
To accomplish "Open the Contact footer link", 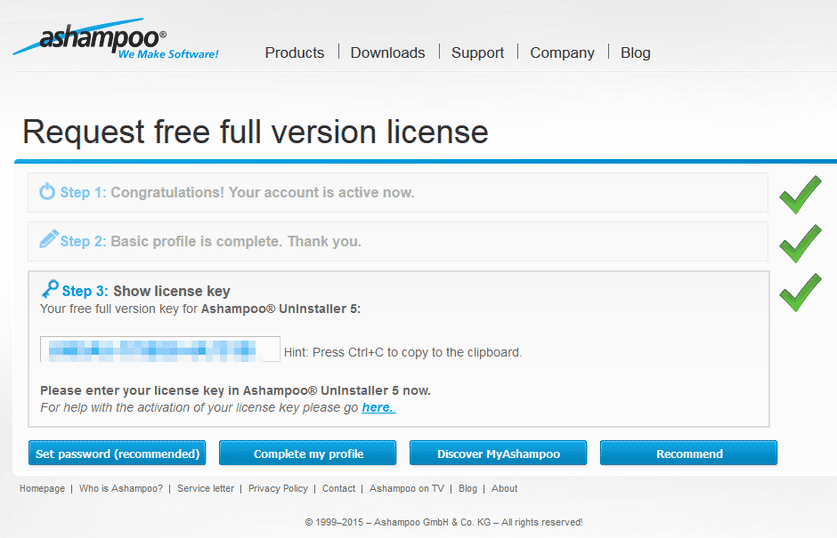I will (x=338, y=488).
